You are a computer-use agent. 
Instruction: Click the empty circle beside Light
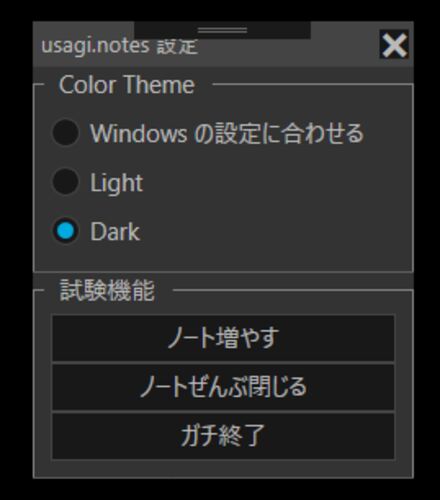[65, 182]
